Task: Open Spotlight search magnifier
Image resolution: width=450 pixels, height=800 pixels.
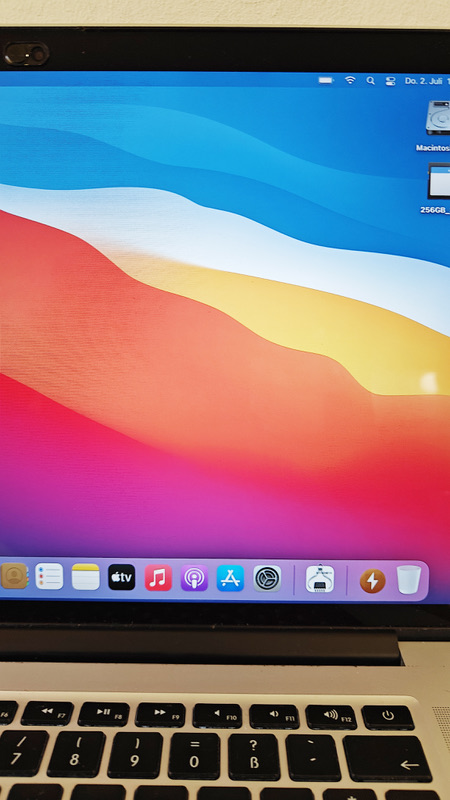Action: pos(370,81)
